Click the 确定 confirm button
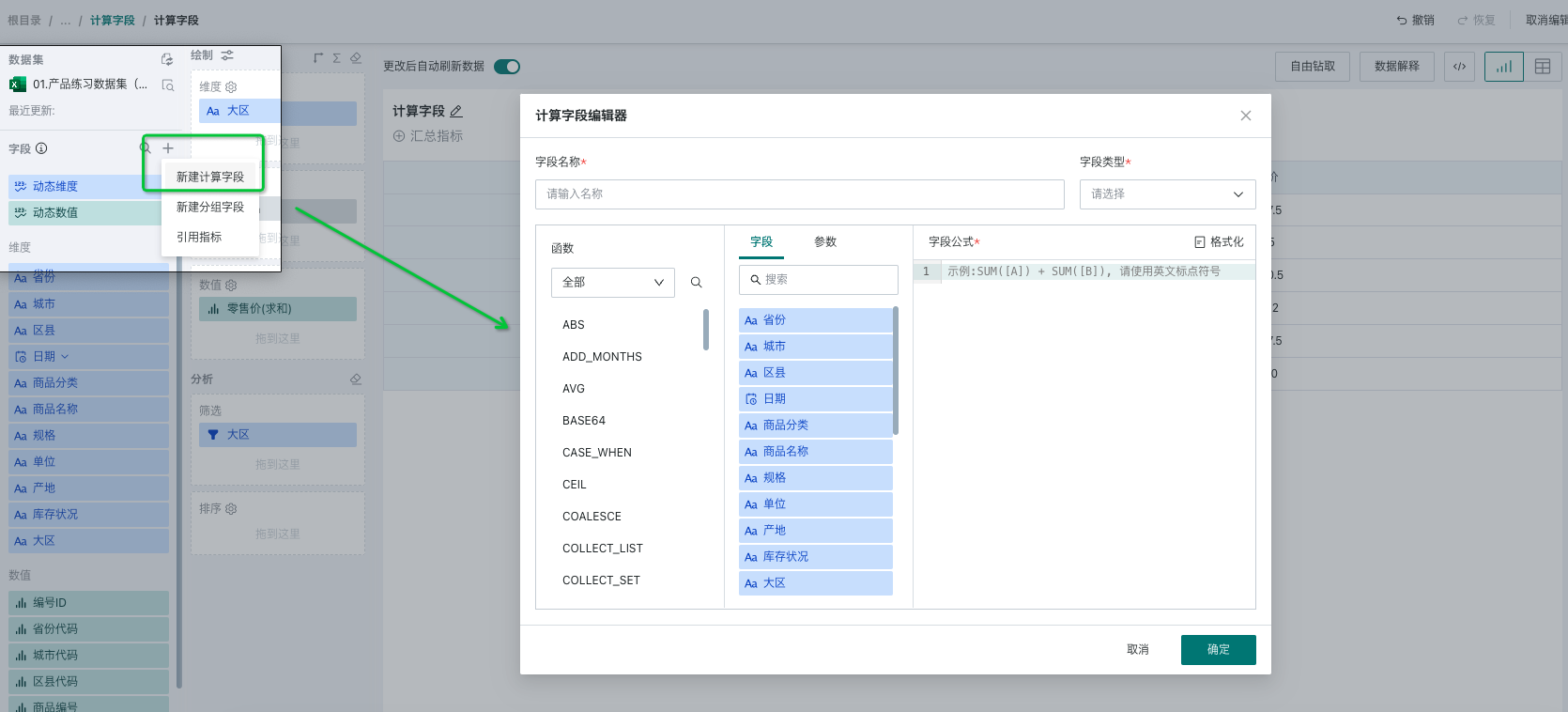This screenshot has width=1568, height=712. (1219, 649)
